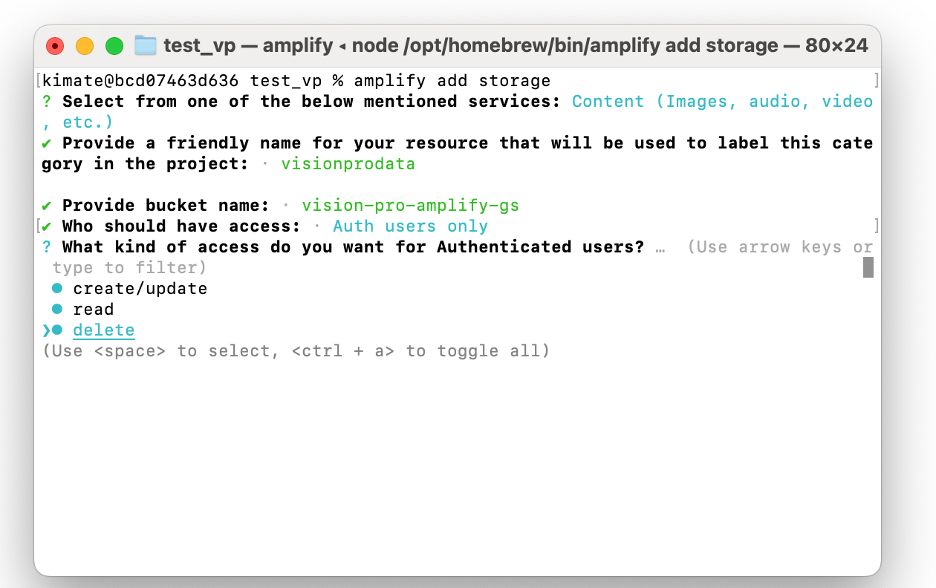Toggle the create/update option bullet
Viewport: 936px width, 588px height.
tap(57, 288)
